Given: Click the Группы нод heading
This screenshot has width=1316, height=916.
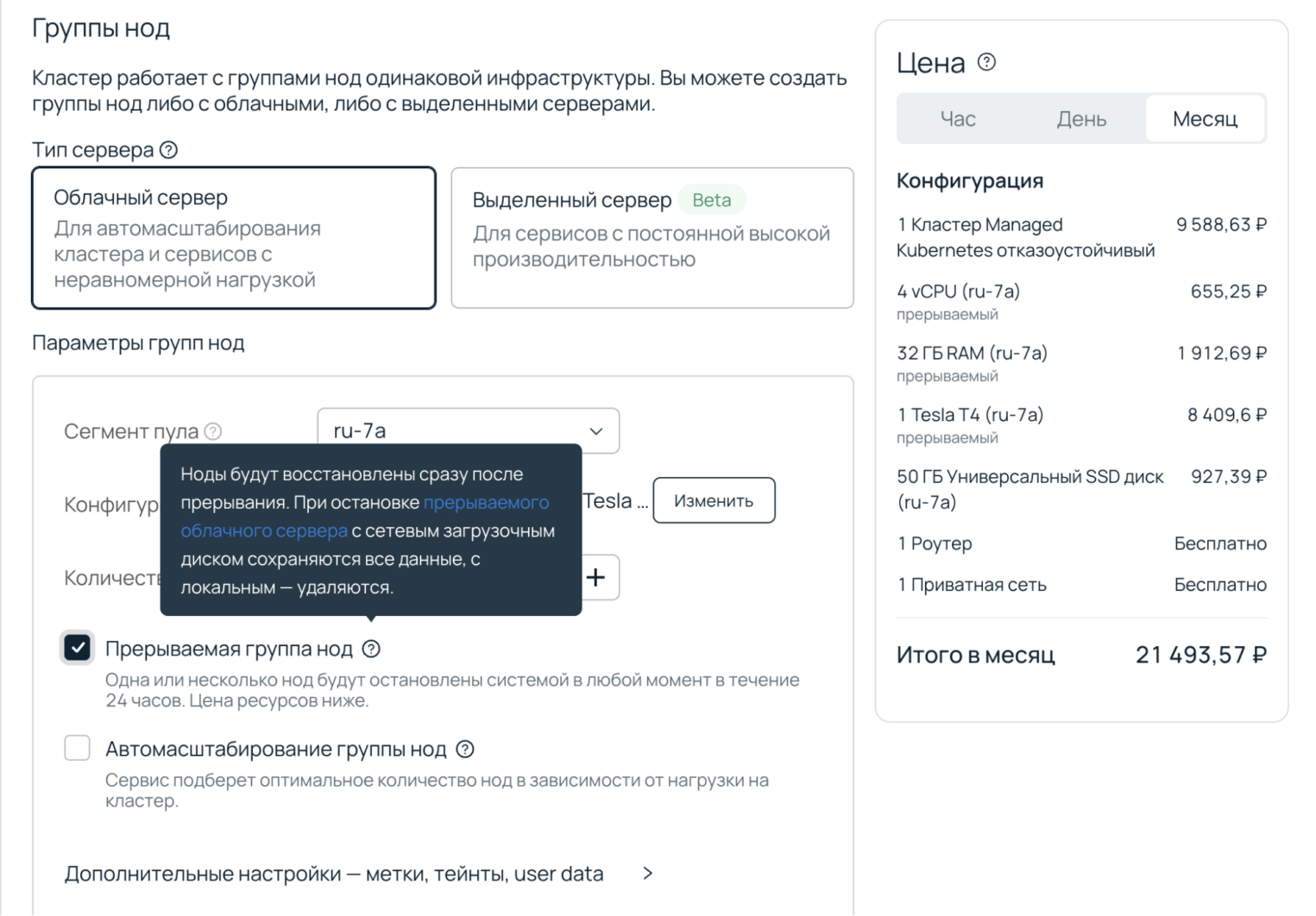Looking at the screenshot, I should click(x=101, y=28).
